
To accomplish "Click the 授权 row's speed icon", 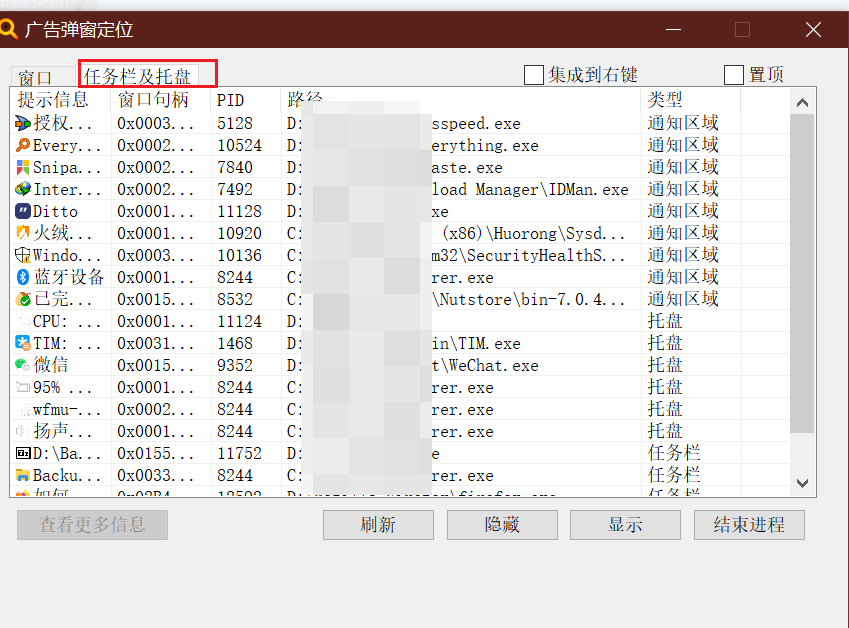I will 23,123.
